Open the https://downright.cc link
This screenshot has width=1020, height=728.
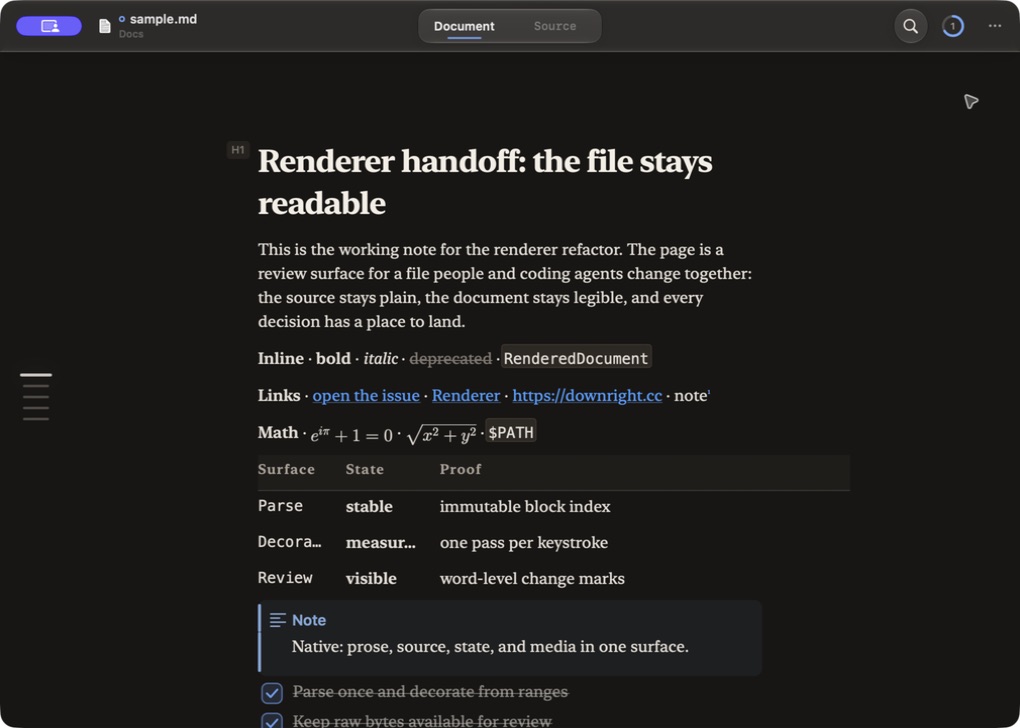pyautogui.click(x=587, y=396)
